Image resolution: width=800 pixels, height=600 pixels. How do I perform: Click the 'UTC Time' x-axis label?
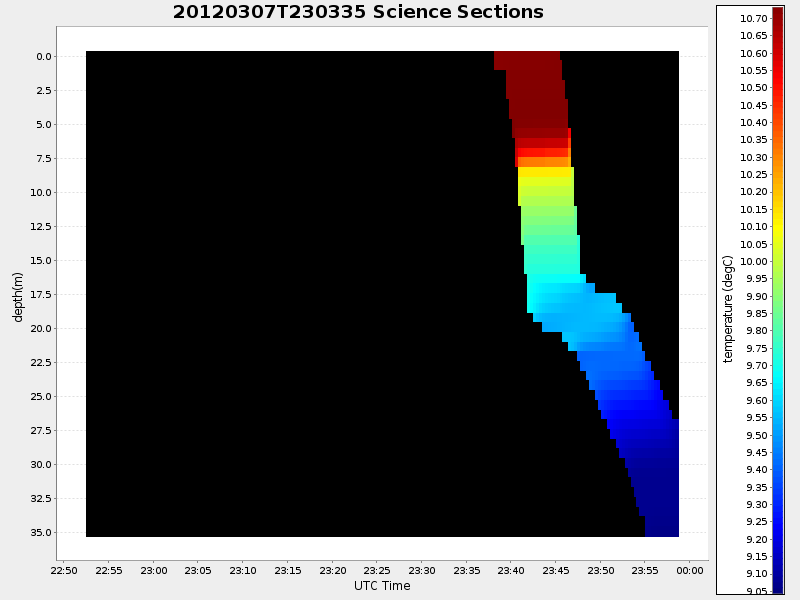[x=382, y=586]
